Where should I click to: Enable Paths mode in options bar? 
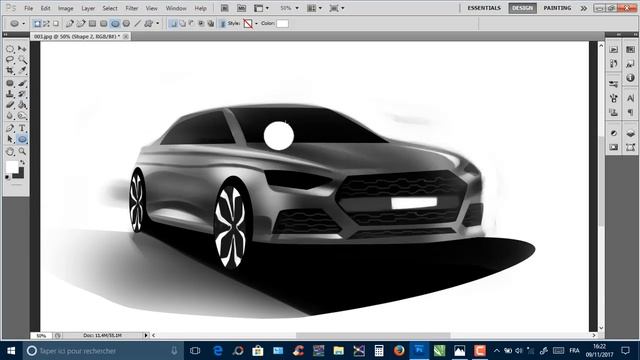tap(47, 24)
